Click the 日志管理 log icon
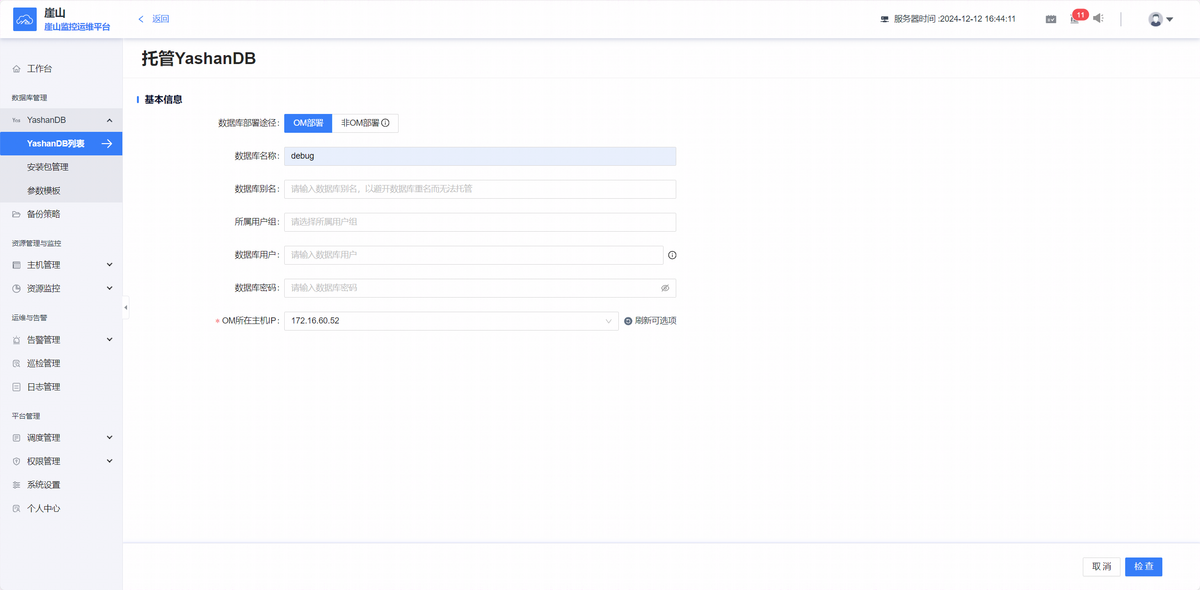Screen dimensions: 1200x590 (x=16, y=387)
